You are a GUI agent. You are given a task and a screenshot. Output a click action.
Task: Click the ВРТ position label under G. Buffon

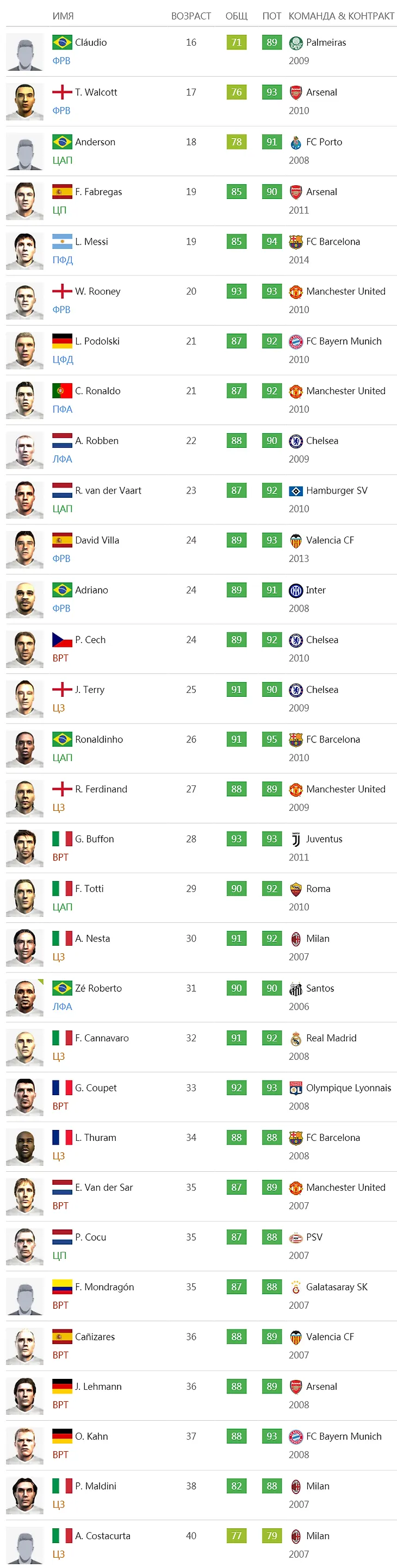(x=60, y=857)
